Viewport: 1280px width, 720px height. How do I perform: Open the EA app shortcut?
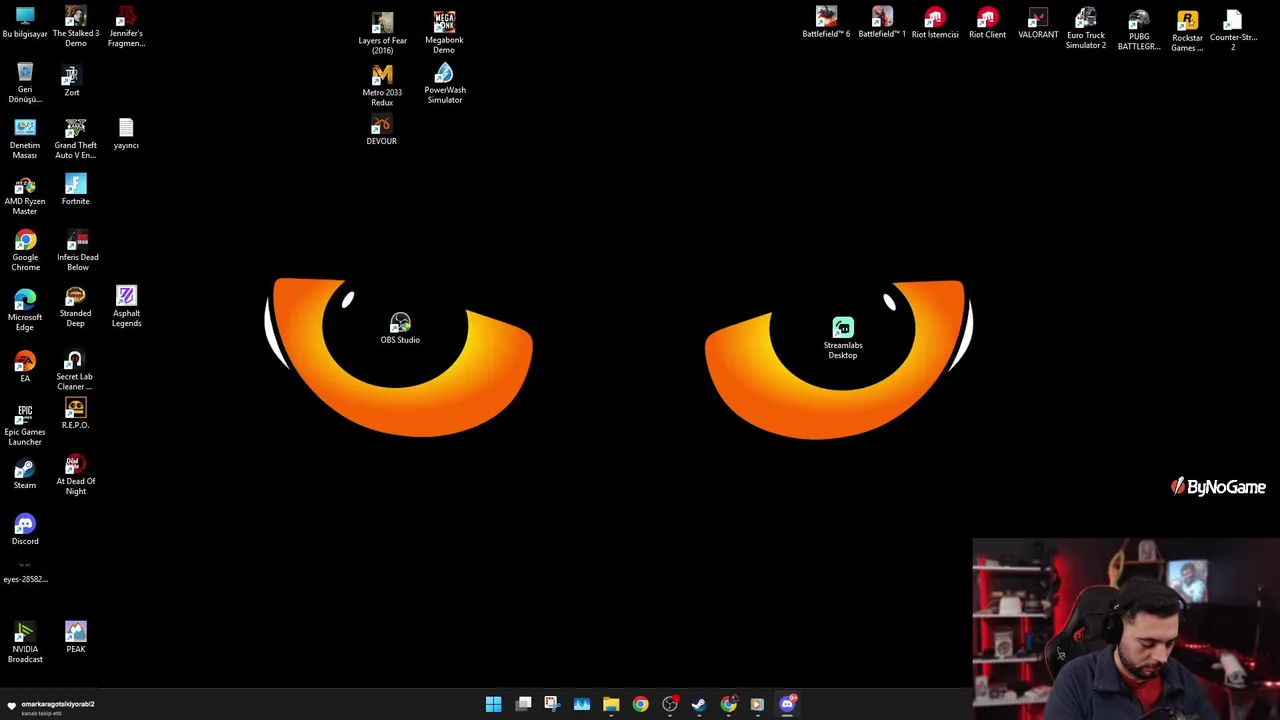(25, 367)
